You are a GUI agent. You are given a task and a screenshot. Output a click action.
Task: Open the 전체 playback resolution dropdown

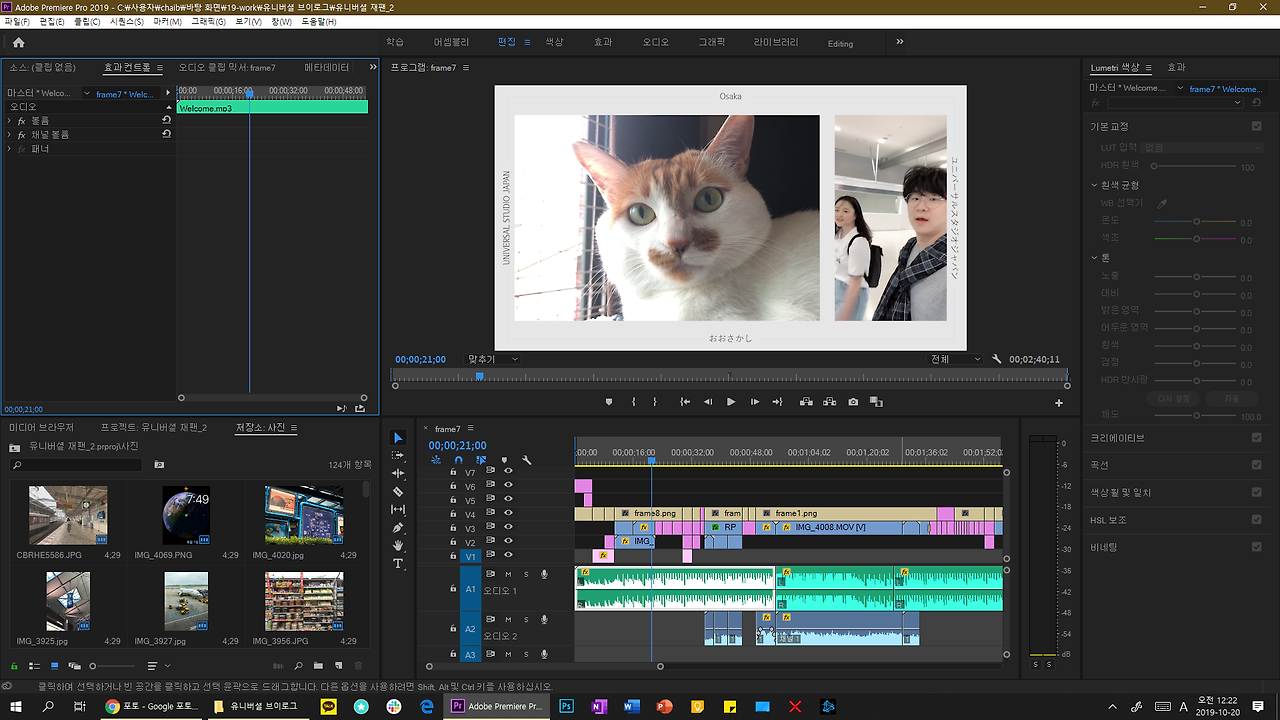956,359
